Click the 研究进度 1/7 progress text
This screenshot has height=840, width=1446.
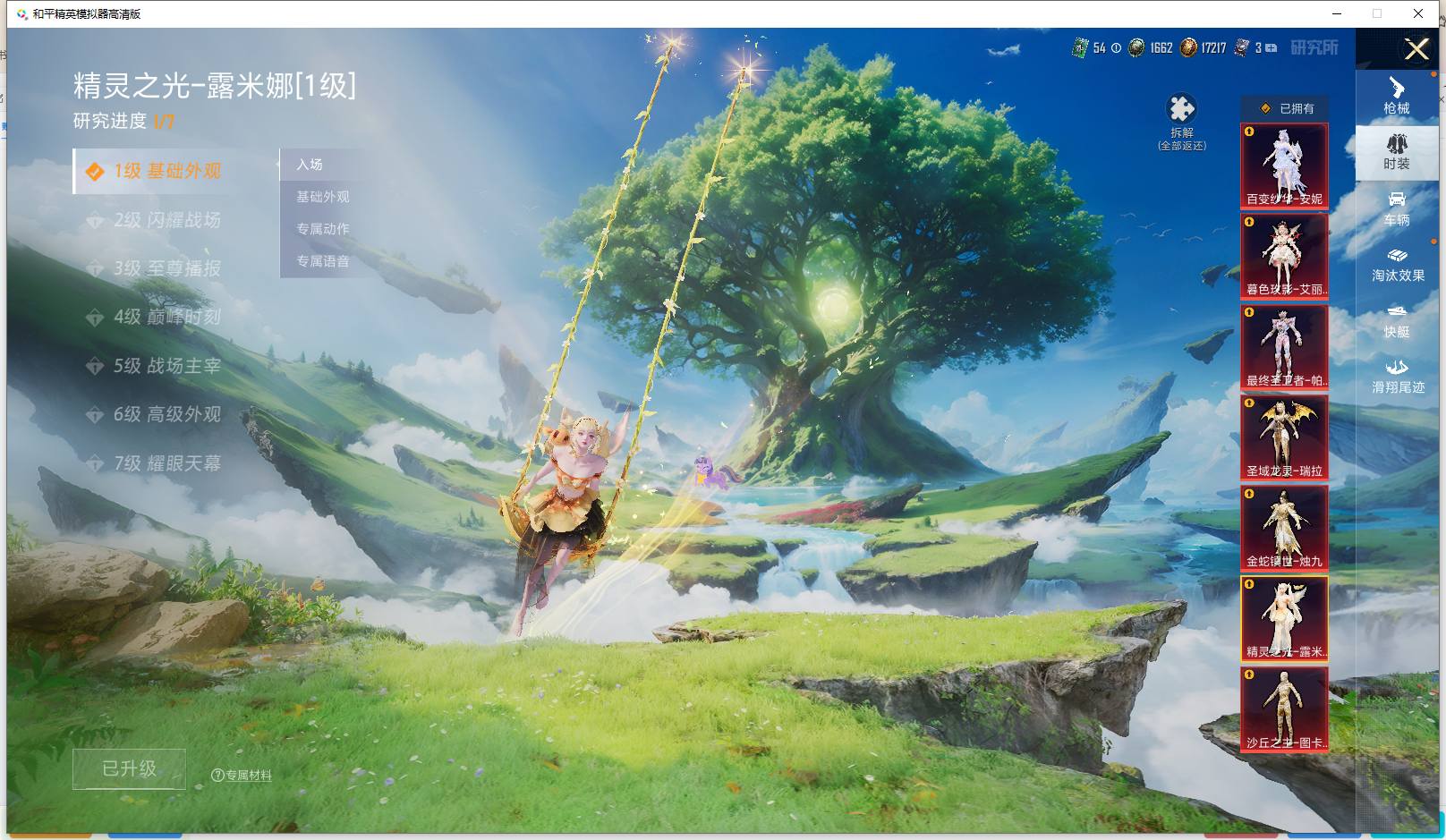click(123, 121)
